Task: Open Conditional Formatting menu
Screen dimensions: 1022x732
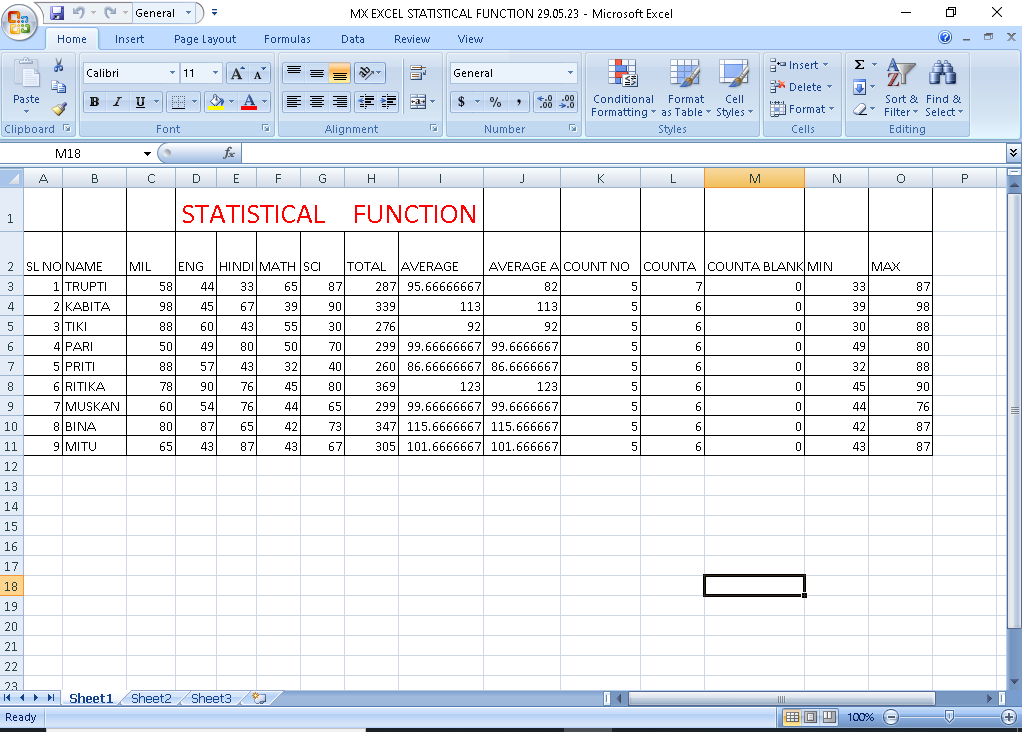Action: click(x=623, y=88)
